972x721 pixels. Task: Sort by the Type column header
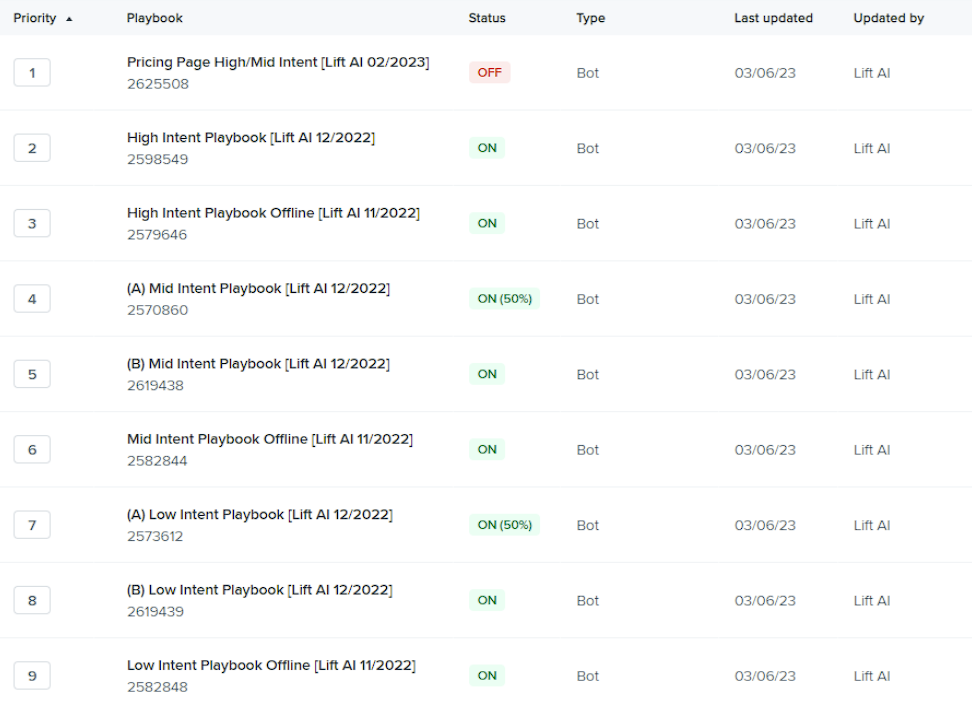(x=590, y=17)
